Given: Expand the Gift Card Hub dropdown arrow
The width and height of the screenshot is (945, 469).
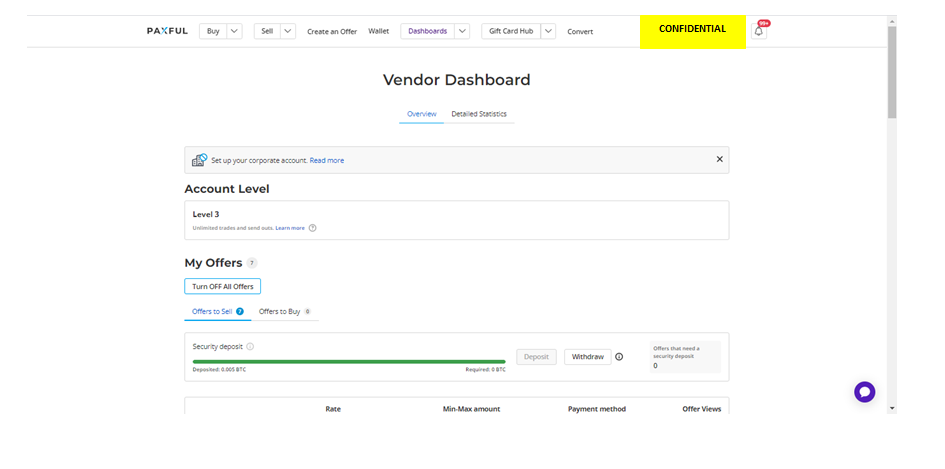Looking at the screenshot, I should (x=548, y=31).
